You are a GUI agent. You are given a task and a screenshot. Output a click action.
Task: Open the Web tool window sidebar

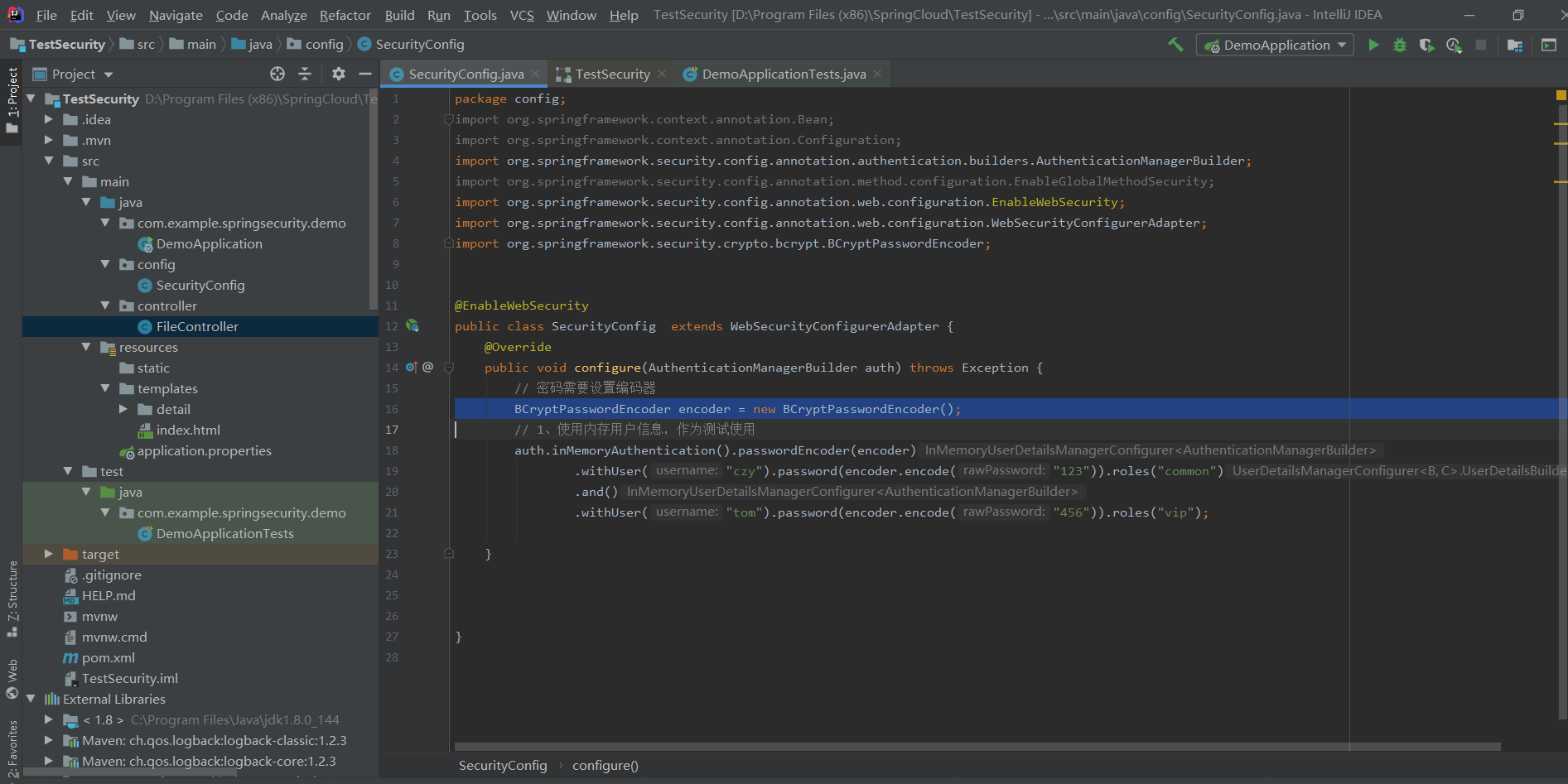click(12, 679)
